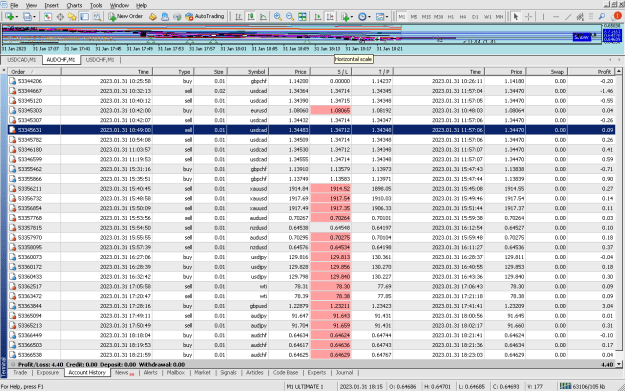Switch chart timeframe to M15

point(426,17)
